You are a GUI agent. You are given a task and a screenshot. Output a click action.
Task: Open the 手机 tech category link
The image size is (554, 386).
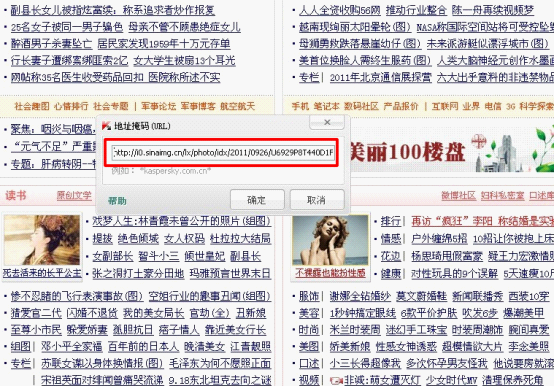(300, 106)
